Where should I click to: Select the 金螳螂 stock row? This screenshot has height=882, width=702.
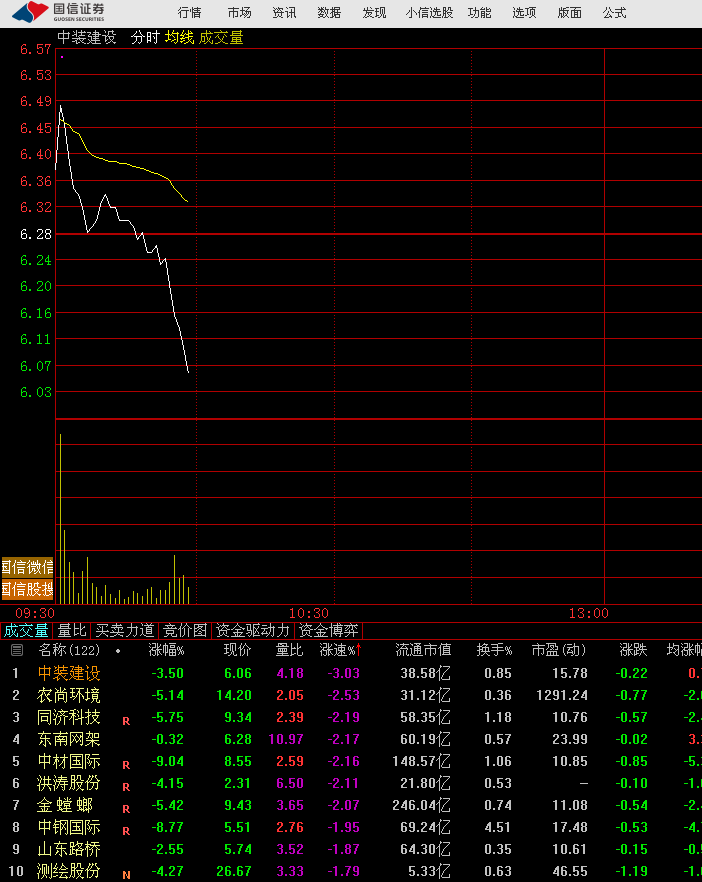click(351, 805)
